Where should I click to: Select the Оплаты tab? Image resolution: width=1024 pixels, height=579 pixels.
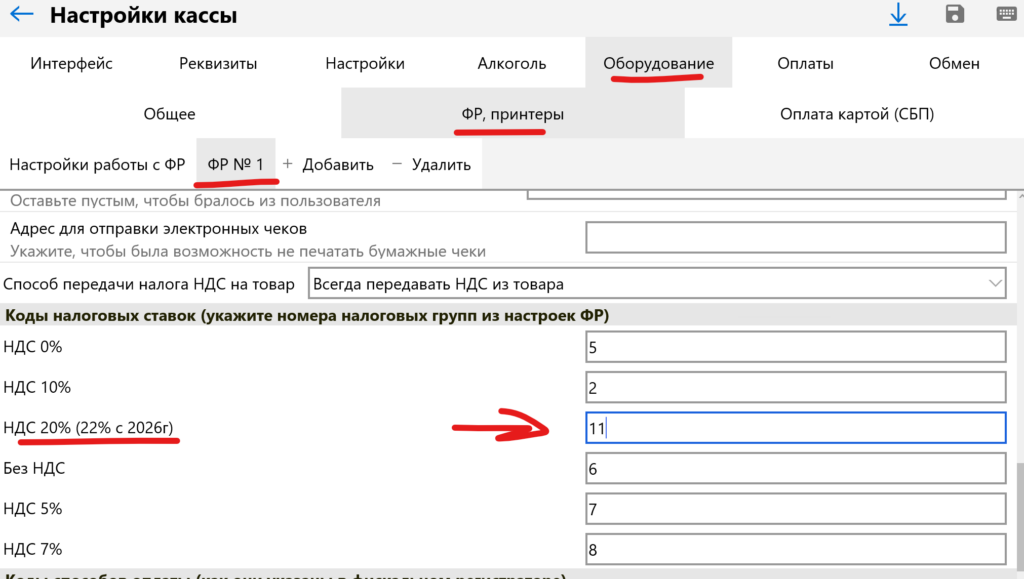coord(805,63)
